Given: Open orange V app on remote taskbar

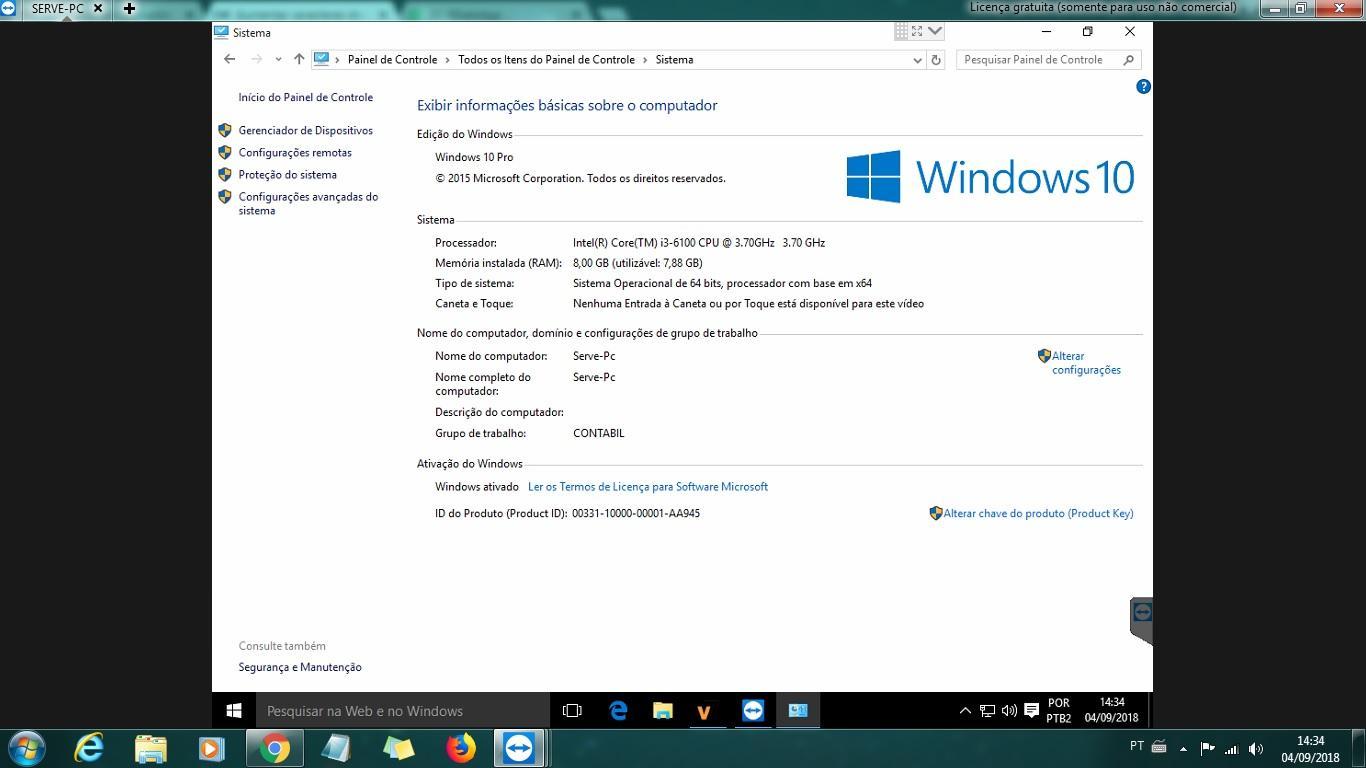Looking at the screenshot, I should tap(704, 711).
